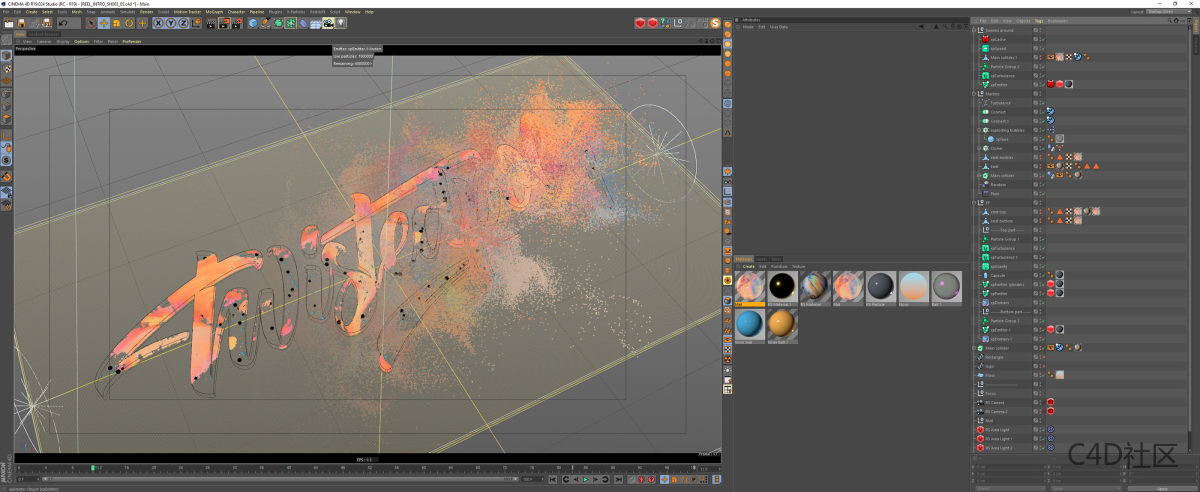Click the light bulb icon in toolbar
The height and width of the screenshot is (492, 1200).
[340, 23]
